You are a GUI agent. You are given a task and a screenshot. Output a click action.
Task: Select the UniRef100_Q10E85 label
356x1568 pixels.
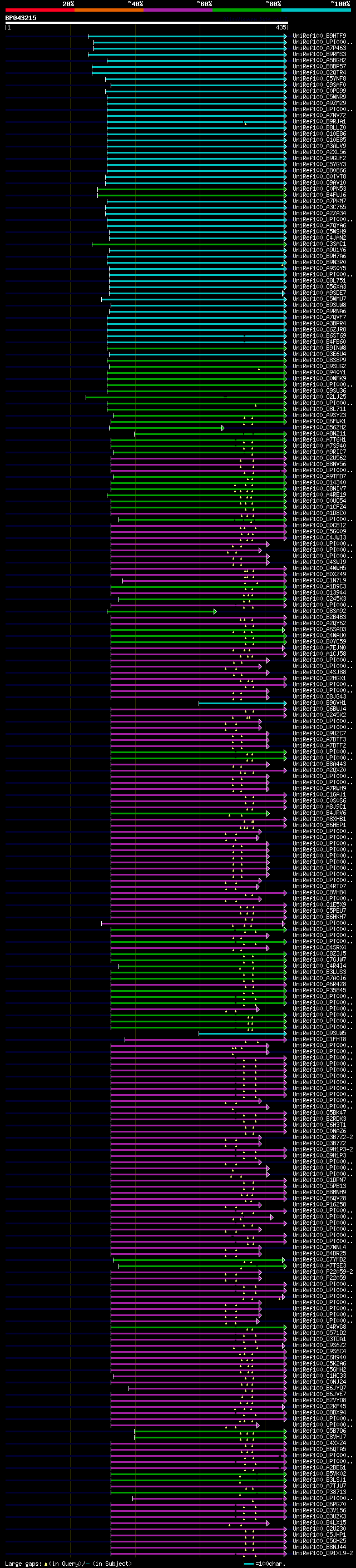point(319,140)
